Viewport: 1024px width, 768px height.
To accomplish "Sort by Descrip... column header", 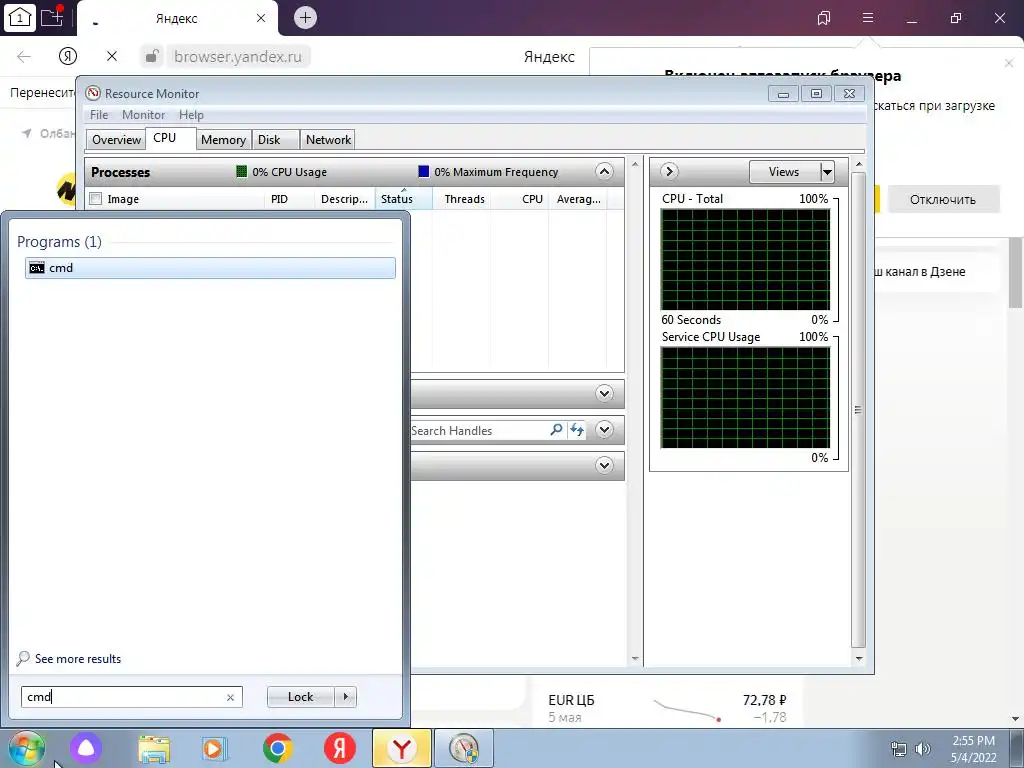I will 345,199.
